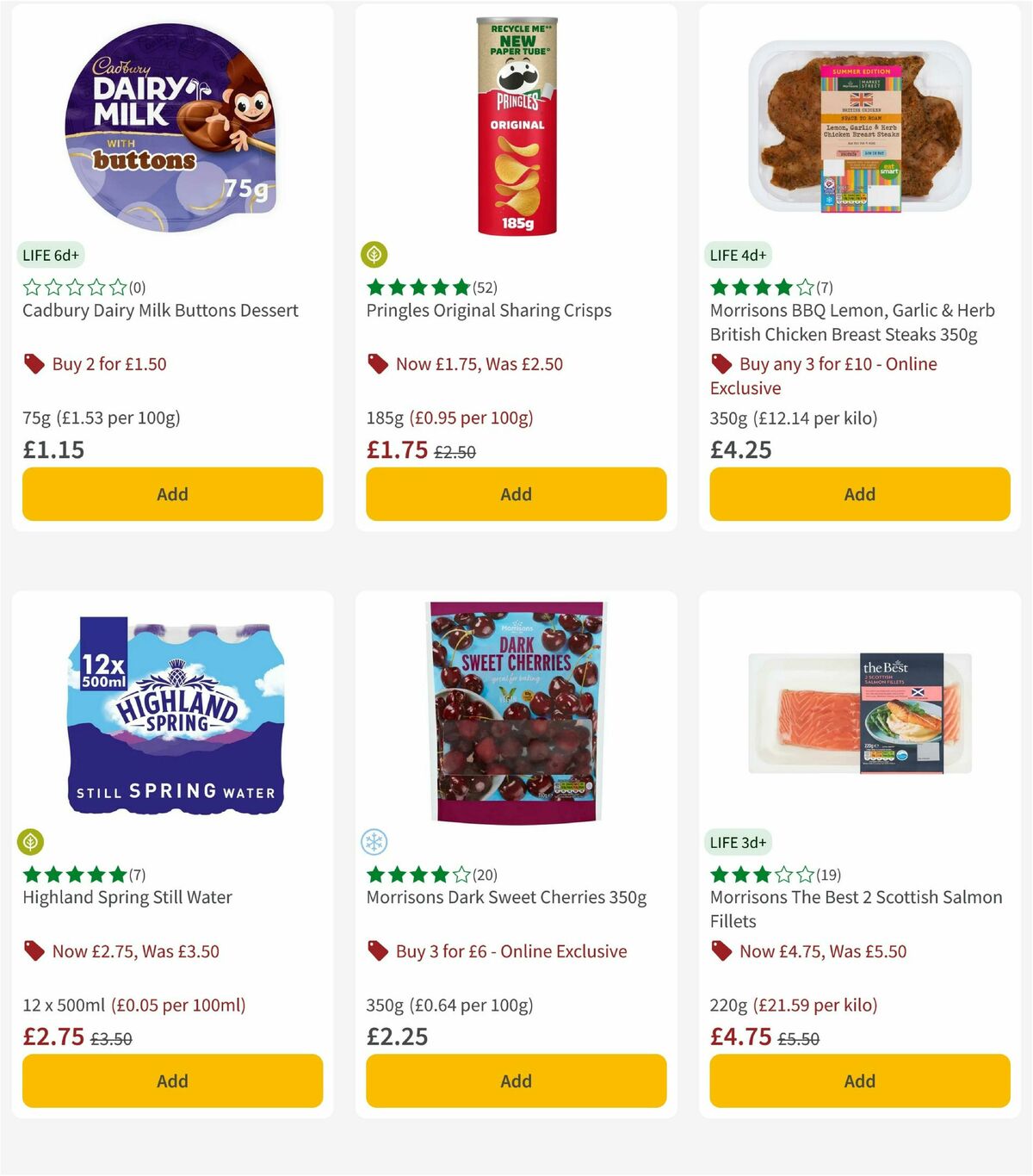Add Cadbury Dairy Milk Buttons Dessert to basket
This screenshot has width=1033, height=1176.
[x=172, y=494]
